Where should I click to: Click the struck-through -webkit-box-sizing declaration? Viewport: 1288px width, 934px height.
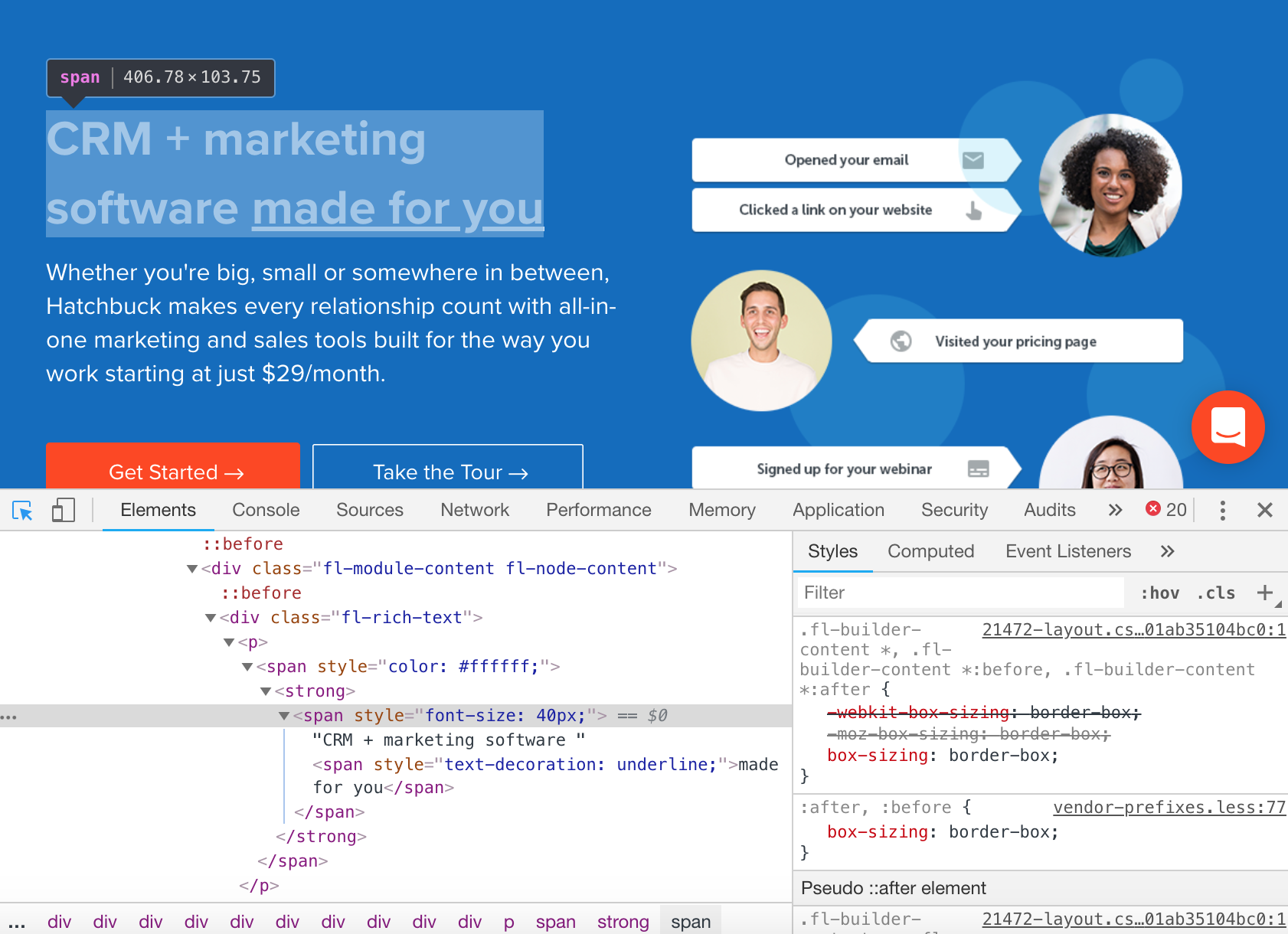983,712
